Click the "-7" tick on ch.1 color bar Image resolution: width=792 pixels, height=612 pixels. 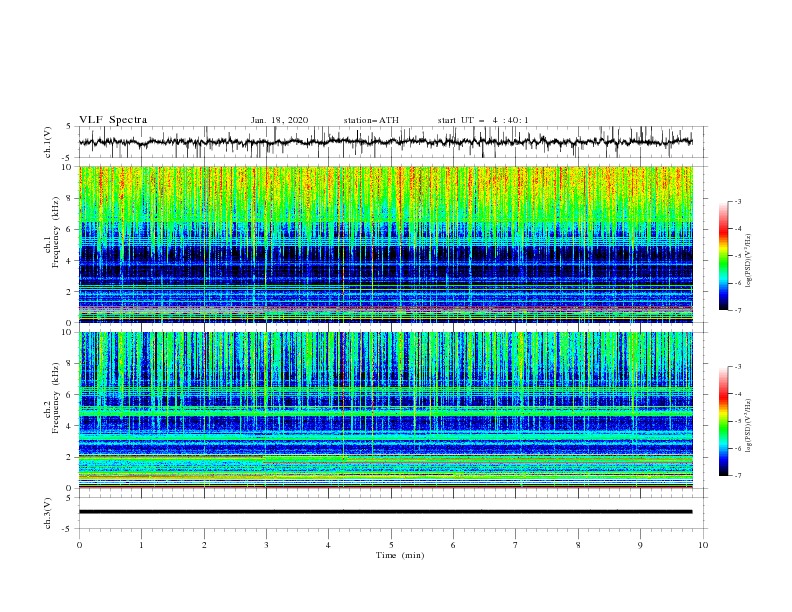(x=738, y=310)
